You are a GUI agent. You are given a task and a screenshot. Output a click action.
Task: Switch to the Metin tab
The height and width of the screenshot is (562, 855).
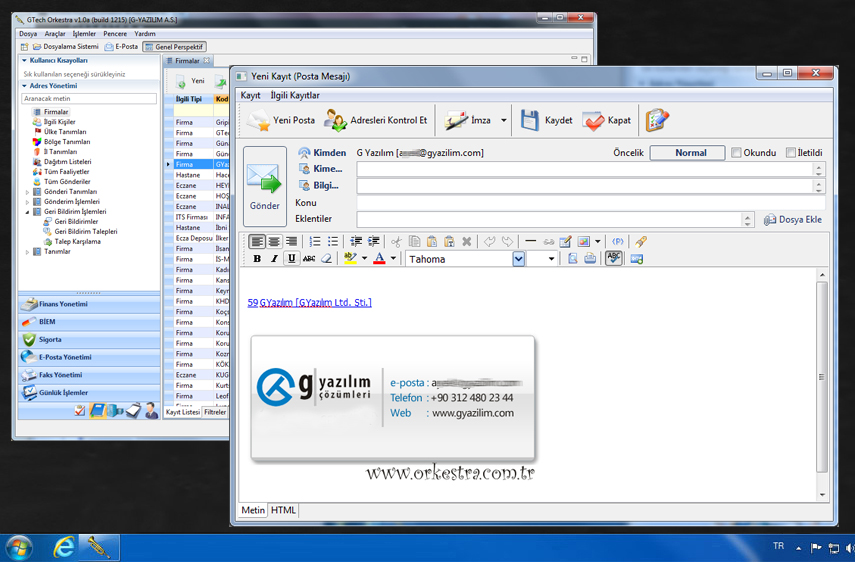(253, 510)
